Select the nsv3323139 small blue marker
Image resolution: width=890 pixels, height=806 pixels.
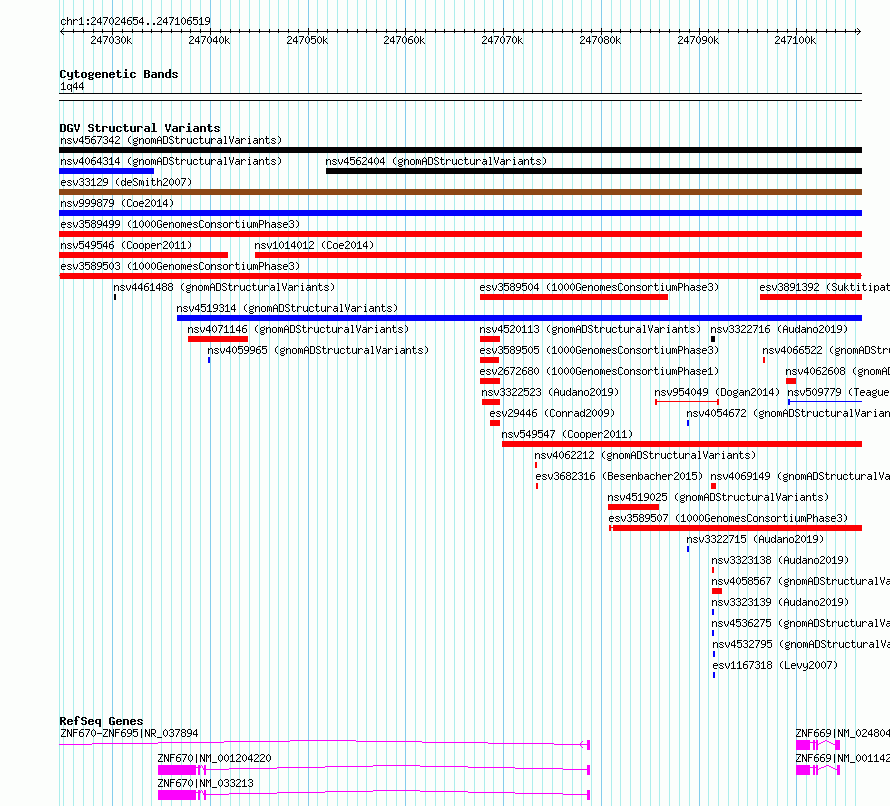[x=713, y=612]
